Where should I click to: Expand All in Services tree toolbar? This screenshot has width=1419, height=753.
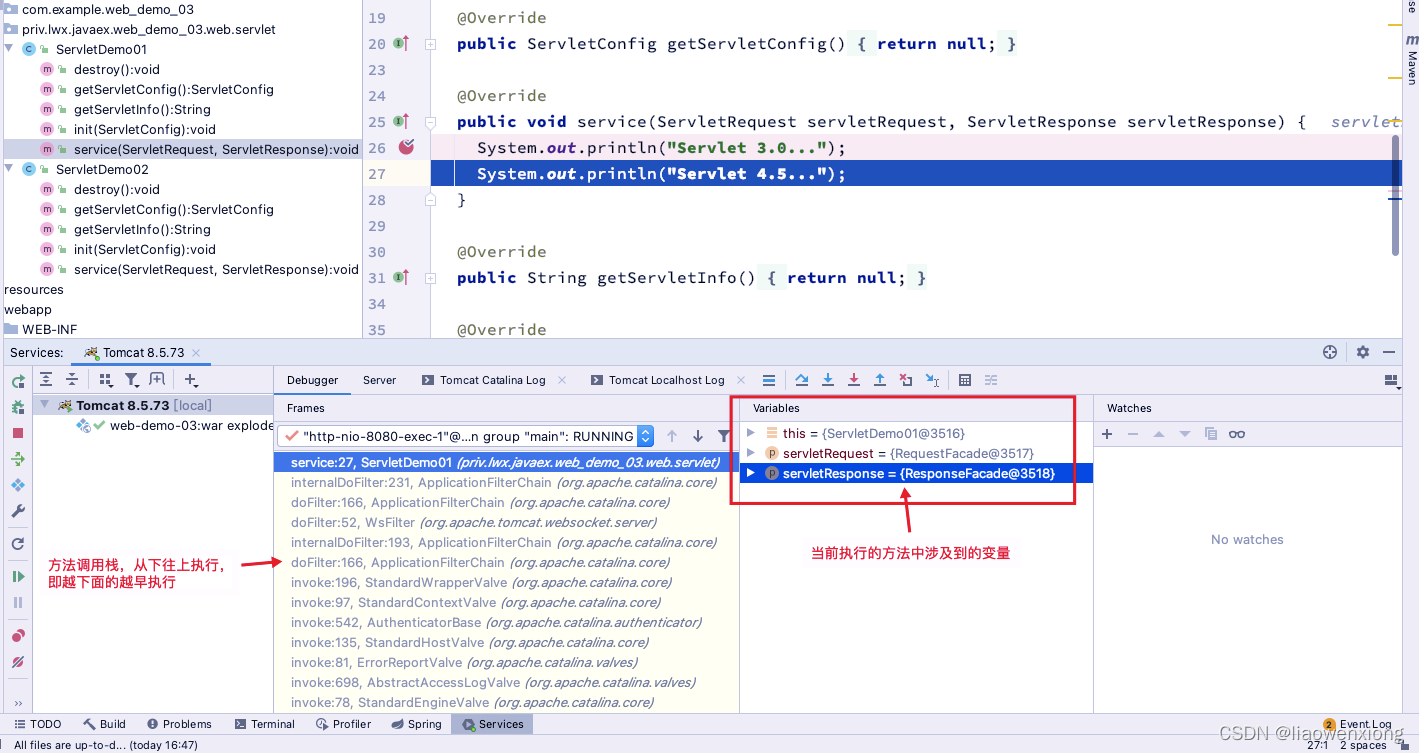(x=46, y=380)
